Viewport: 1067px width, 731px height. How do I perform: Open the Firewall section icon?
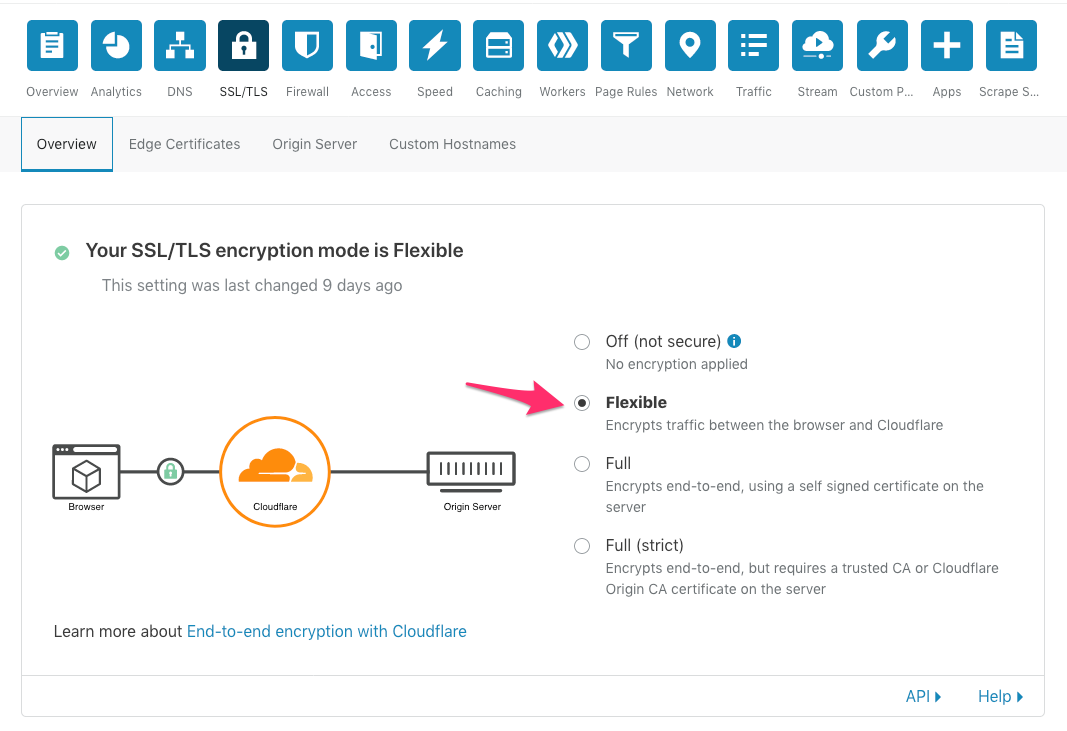307,45
